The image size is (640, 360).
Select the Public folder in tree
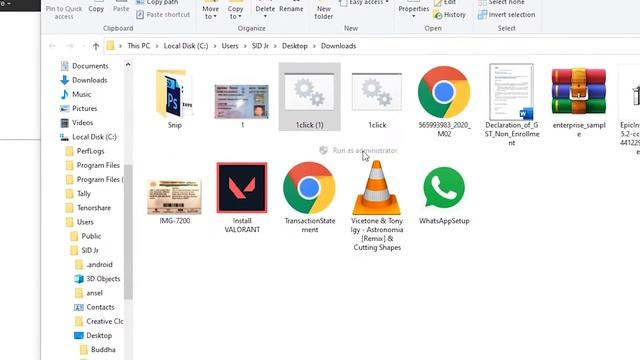(86, 236)
